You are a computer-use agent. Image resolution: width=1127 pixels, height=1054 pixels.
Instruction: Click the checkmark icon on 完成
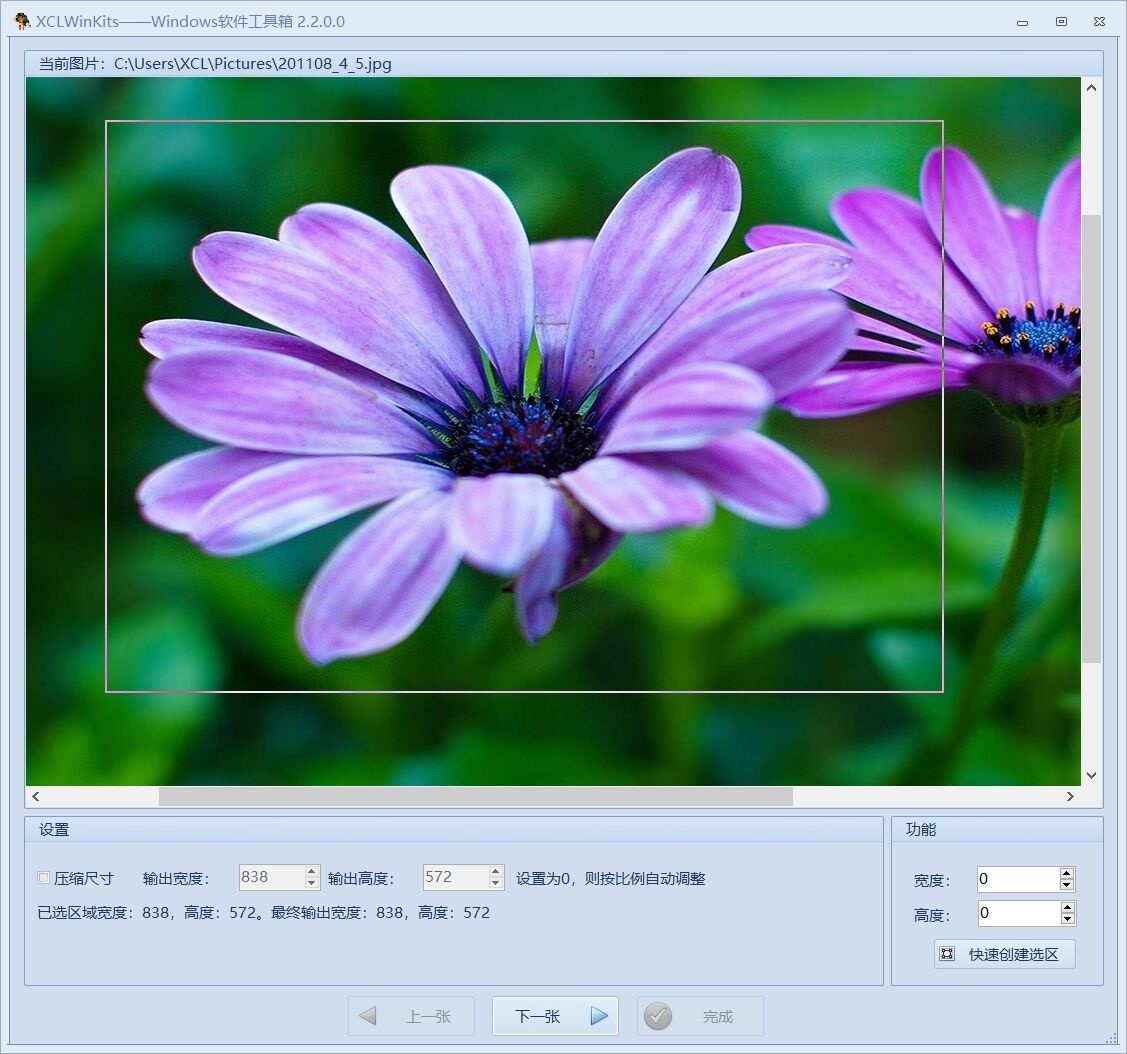click(x=658, y=1016)
